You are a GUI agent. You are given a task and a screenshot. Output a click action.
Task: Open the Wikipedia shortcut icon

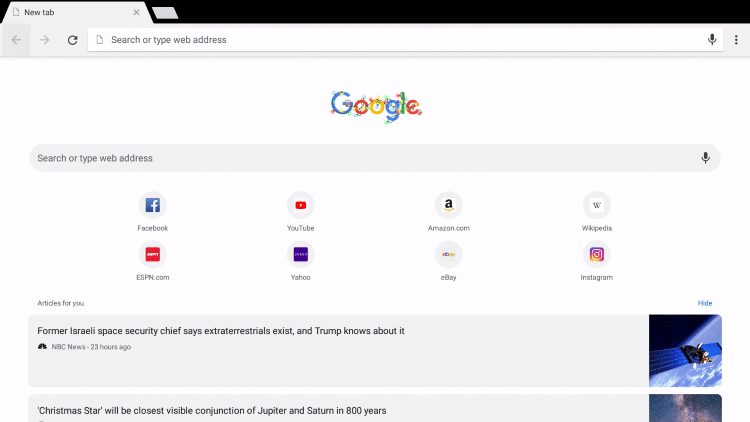[x=596, y=205]
